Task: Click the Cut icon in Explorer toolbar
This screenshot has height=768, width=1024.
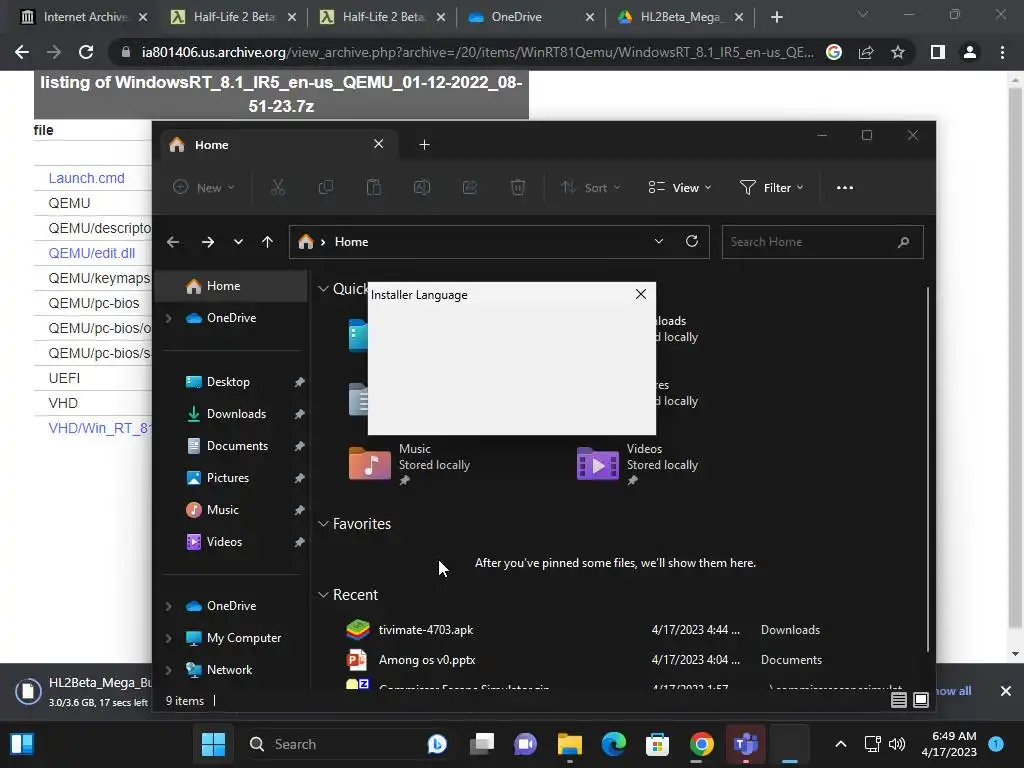Action: (x=278, y=187)
